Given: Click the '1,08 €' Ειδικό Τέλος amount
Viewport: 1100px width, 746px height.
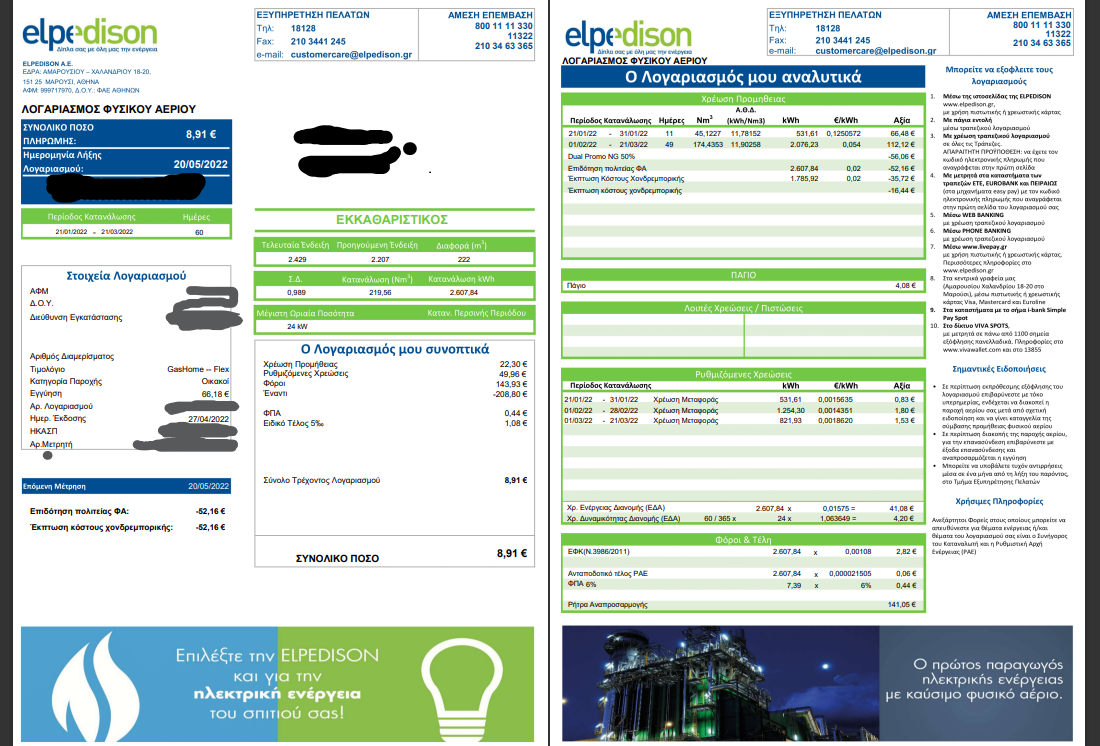Looking at the screenshot, I should (516, 423).
